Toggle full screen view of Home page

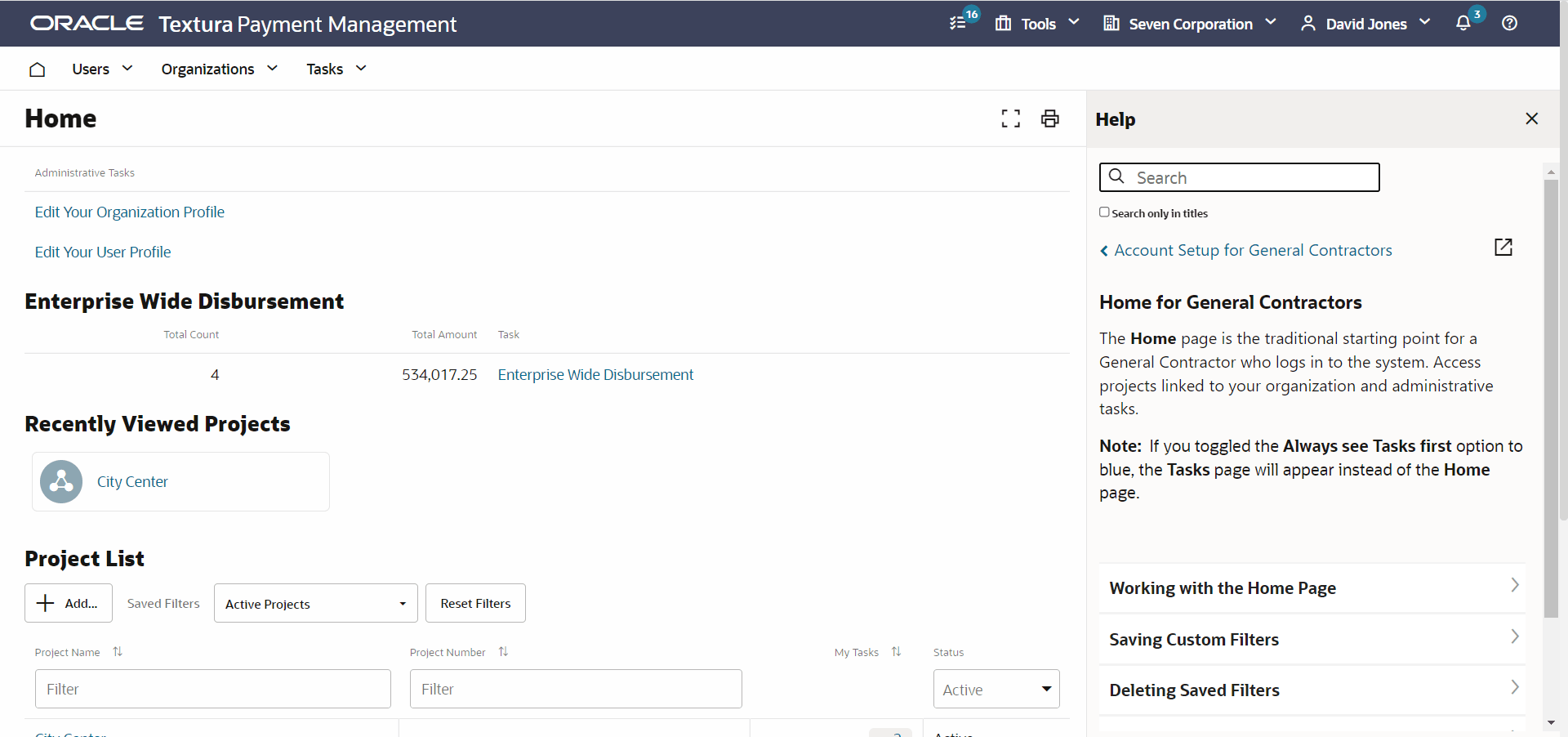(x=1011, y=118)
